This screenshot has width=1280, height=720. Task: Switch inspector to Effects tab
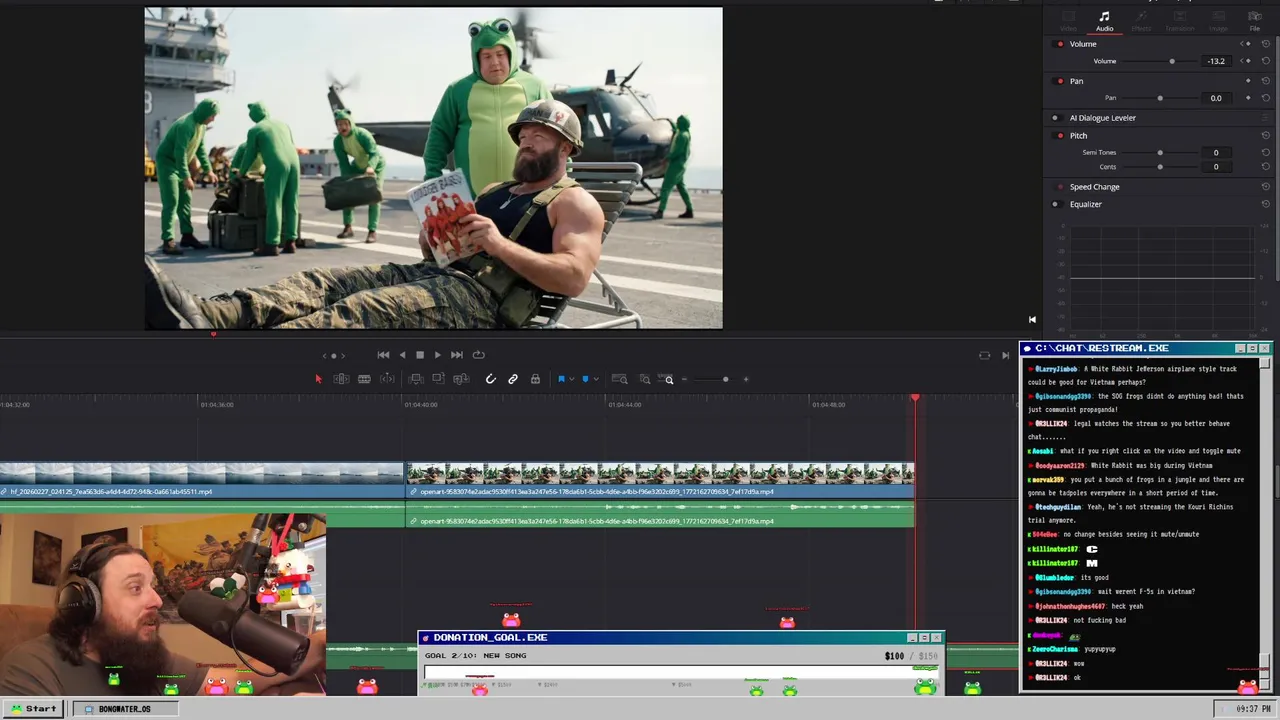(x=1141, y=20)
